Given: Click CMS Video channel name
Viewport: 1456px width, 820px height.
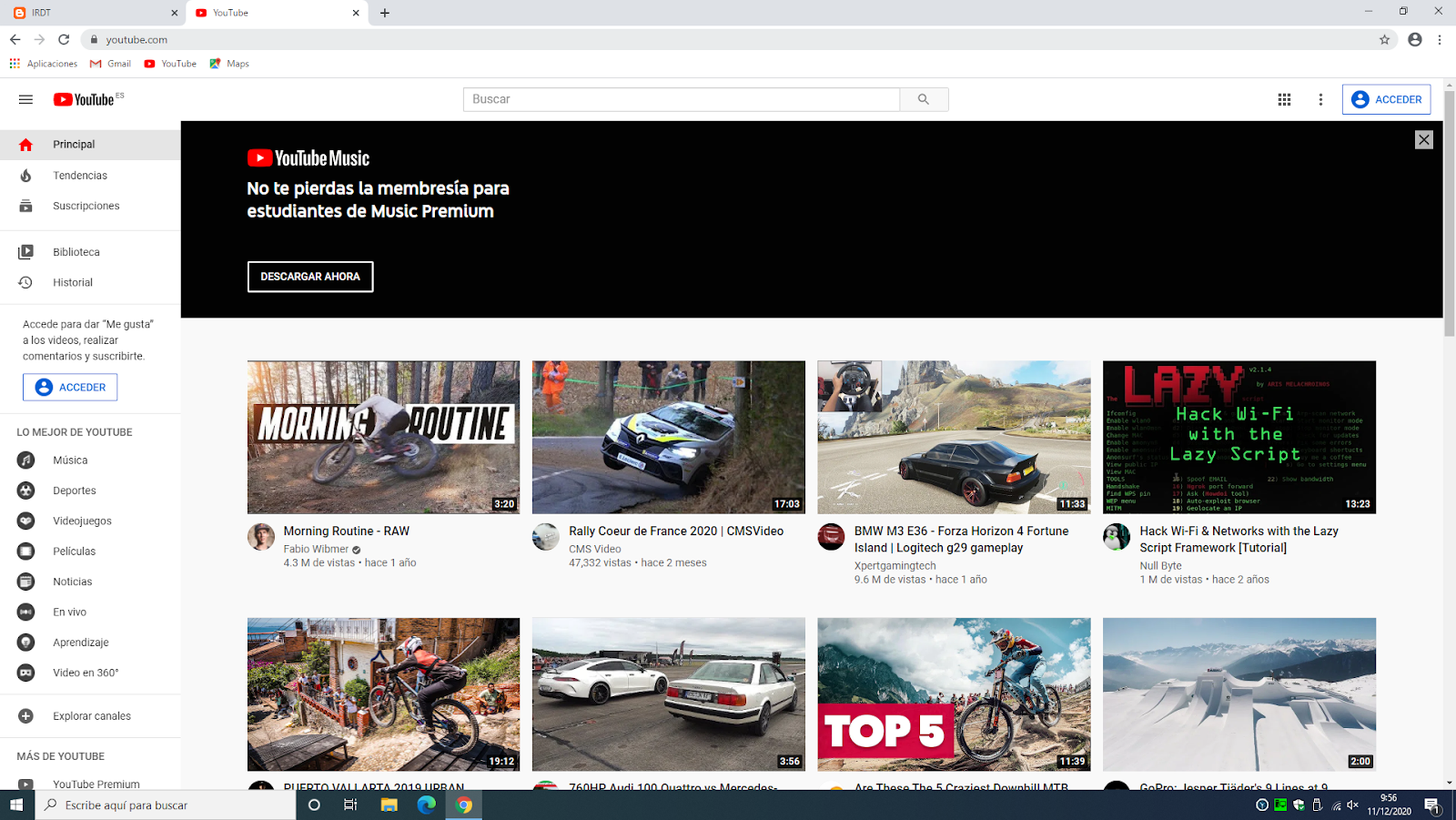Looking at the screenshot, I should point(595,549).
